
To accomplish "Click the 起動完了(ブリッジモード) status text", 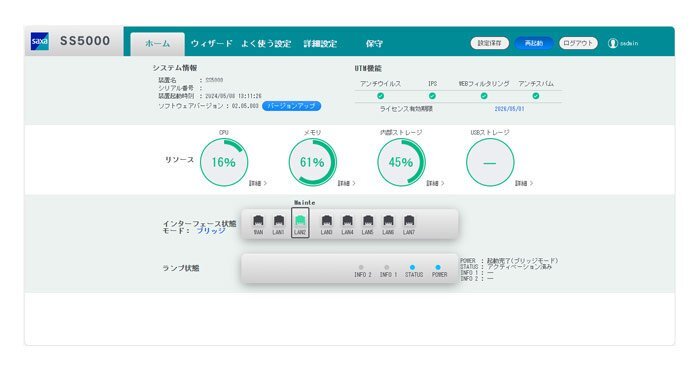I will point(522,261).
